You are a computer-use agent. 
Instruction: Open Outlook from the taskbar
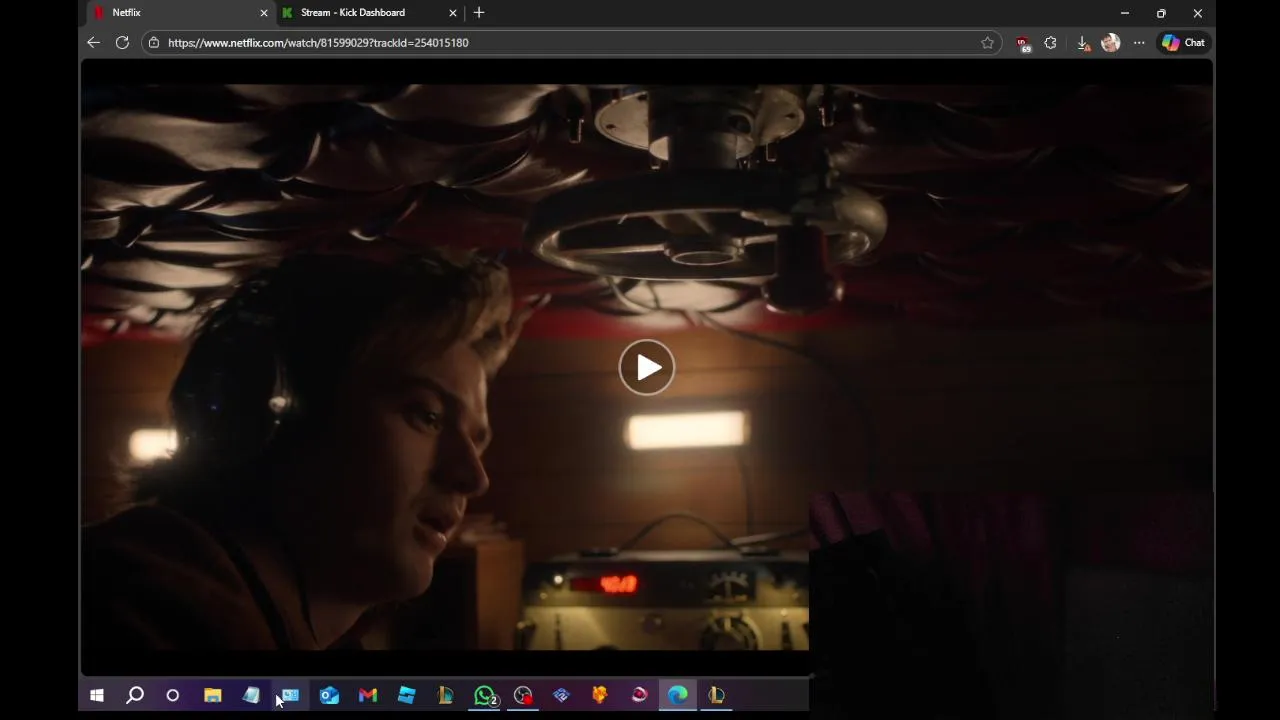pyautogui.click(x=329, y=695)
